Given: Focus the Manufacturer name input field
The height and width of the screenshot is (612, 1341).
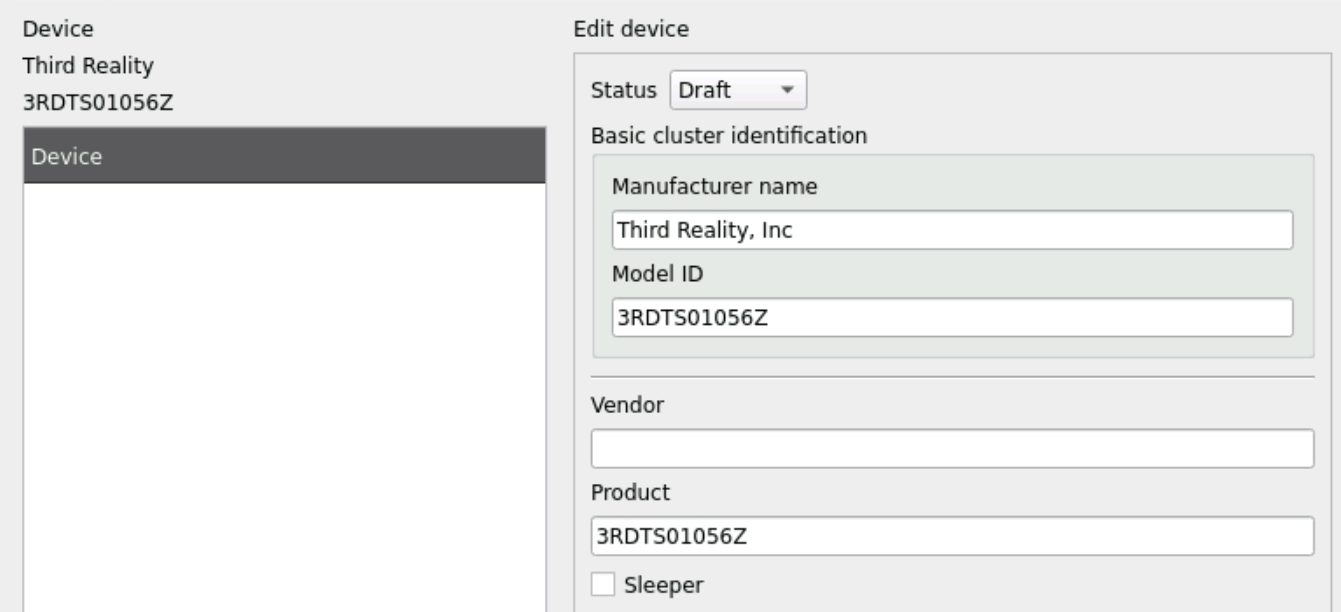Looking at the screenshot, I should 951,230.
